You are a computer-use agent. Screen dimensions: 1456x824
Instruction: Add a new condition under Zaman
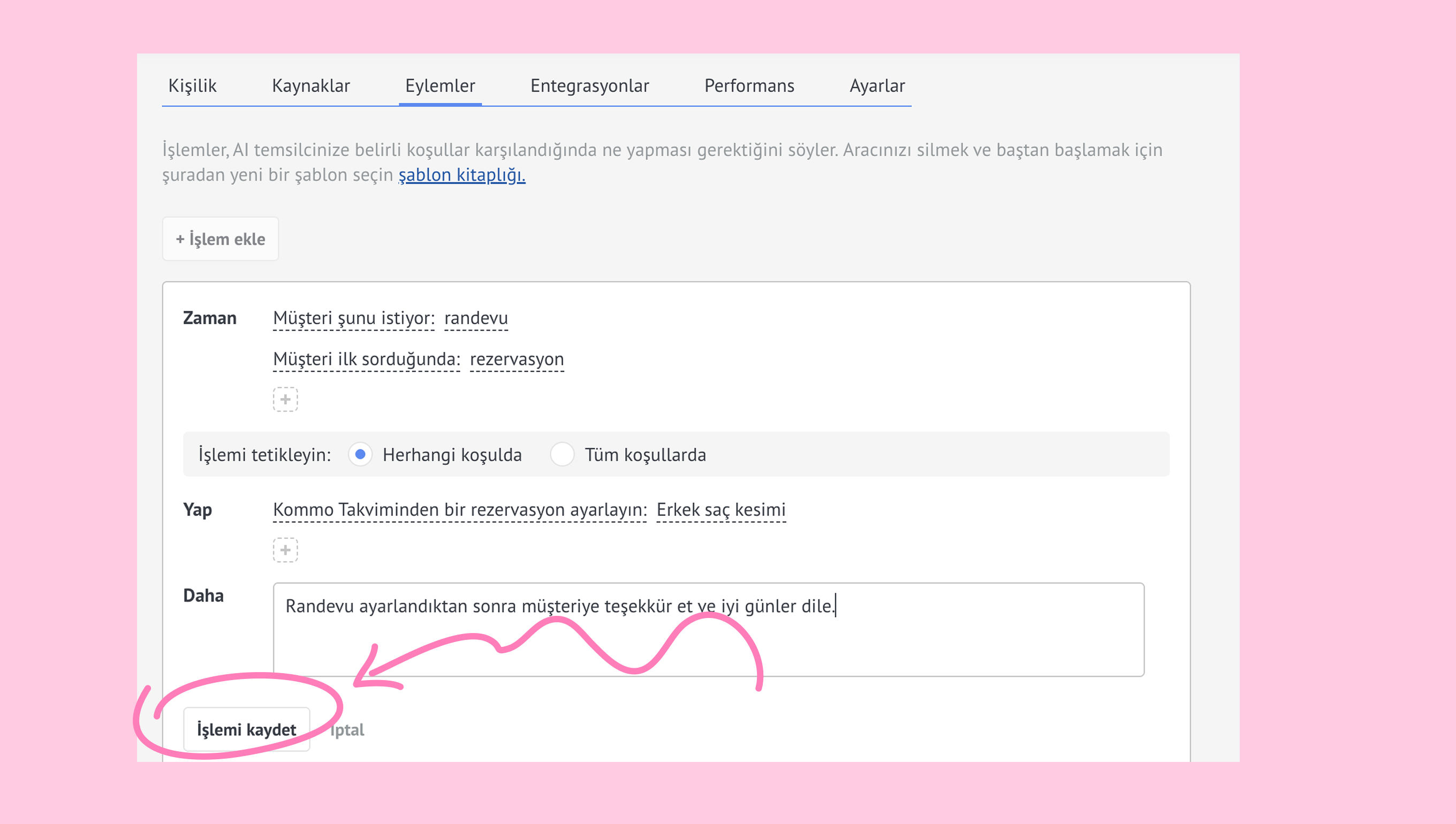coord(285,400)
